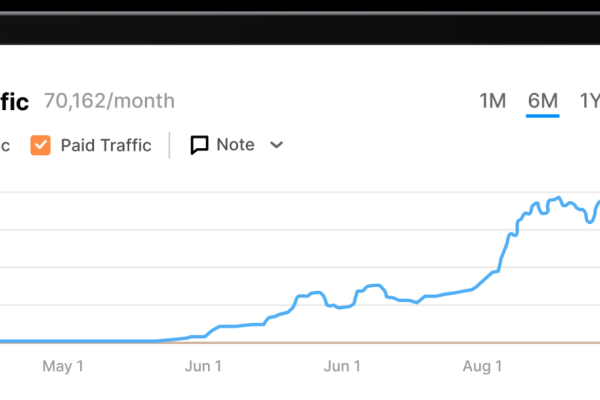The image size is (600, 400).
Task: Click the Aug 1 axis label
Action: pos(482,366)
